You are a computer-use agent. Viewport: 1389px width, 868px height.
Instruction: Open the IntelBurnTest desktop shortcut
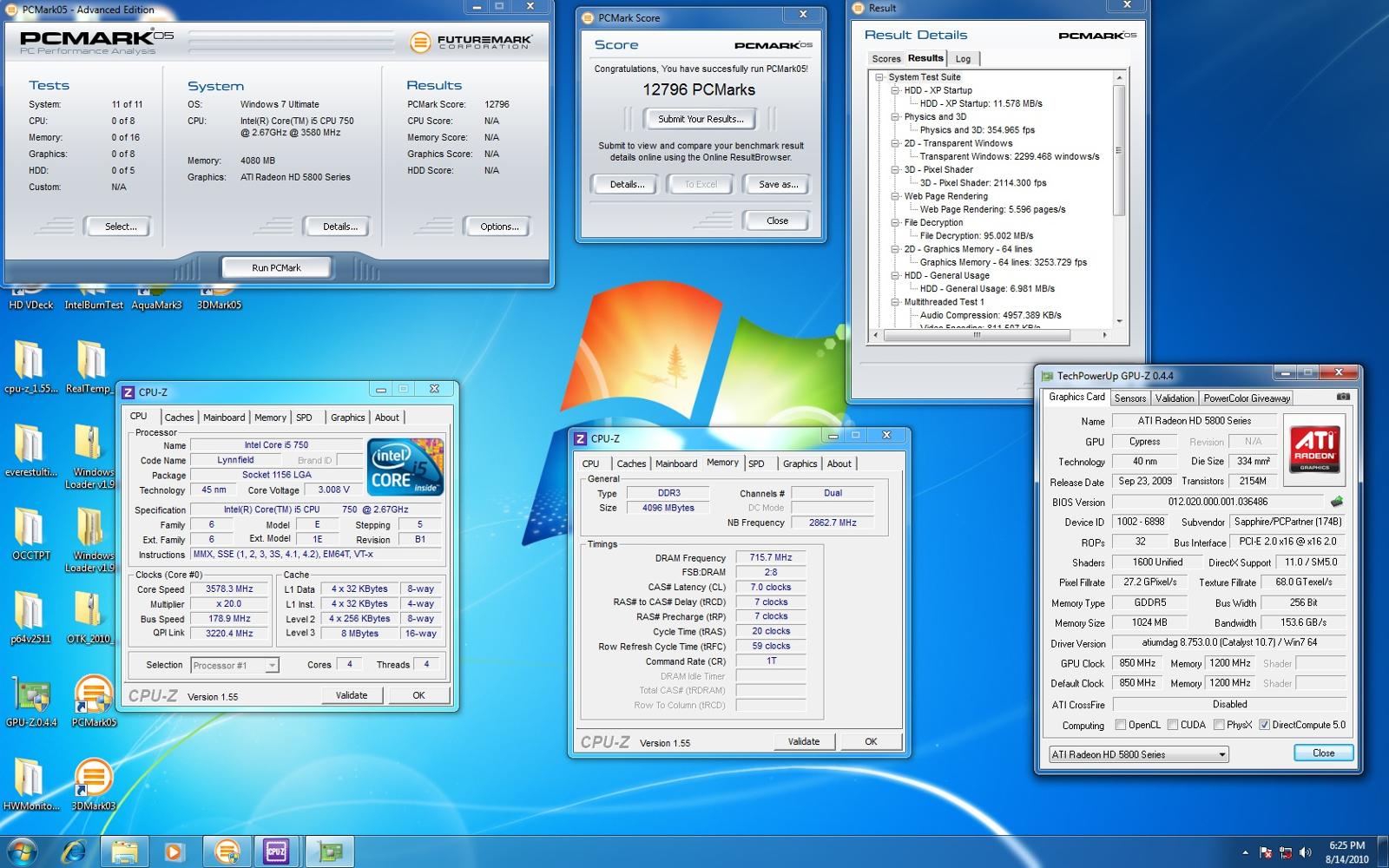[94, 299]
